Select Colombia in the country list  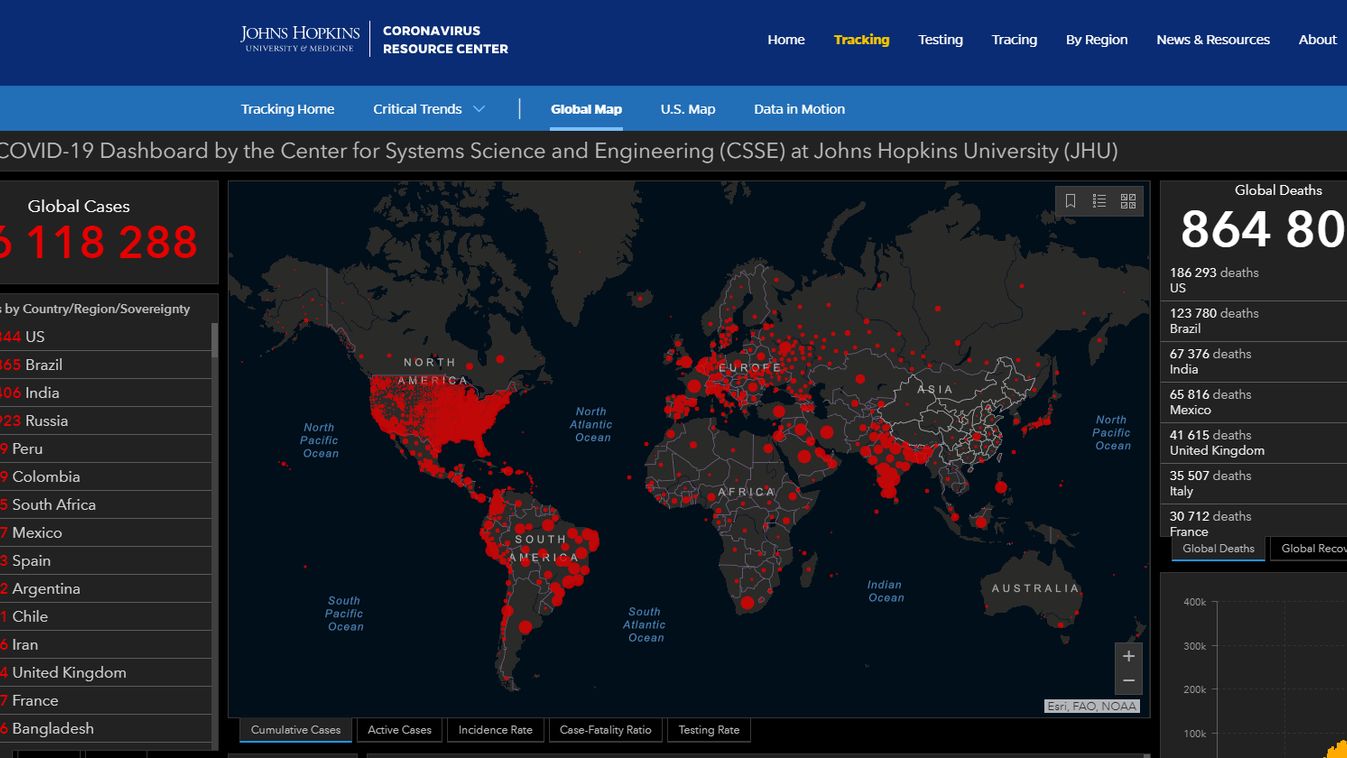pos(105,477)
